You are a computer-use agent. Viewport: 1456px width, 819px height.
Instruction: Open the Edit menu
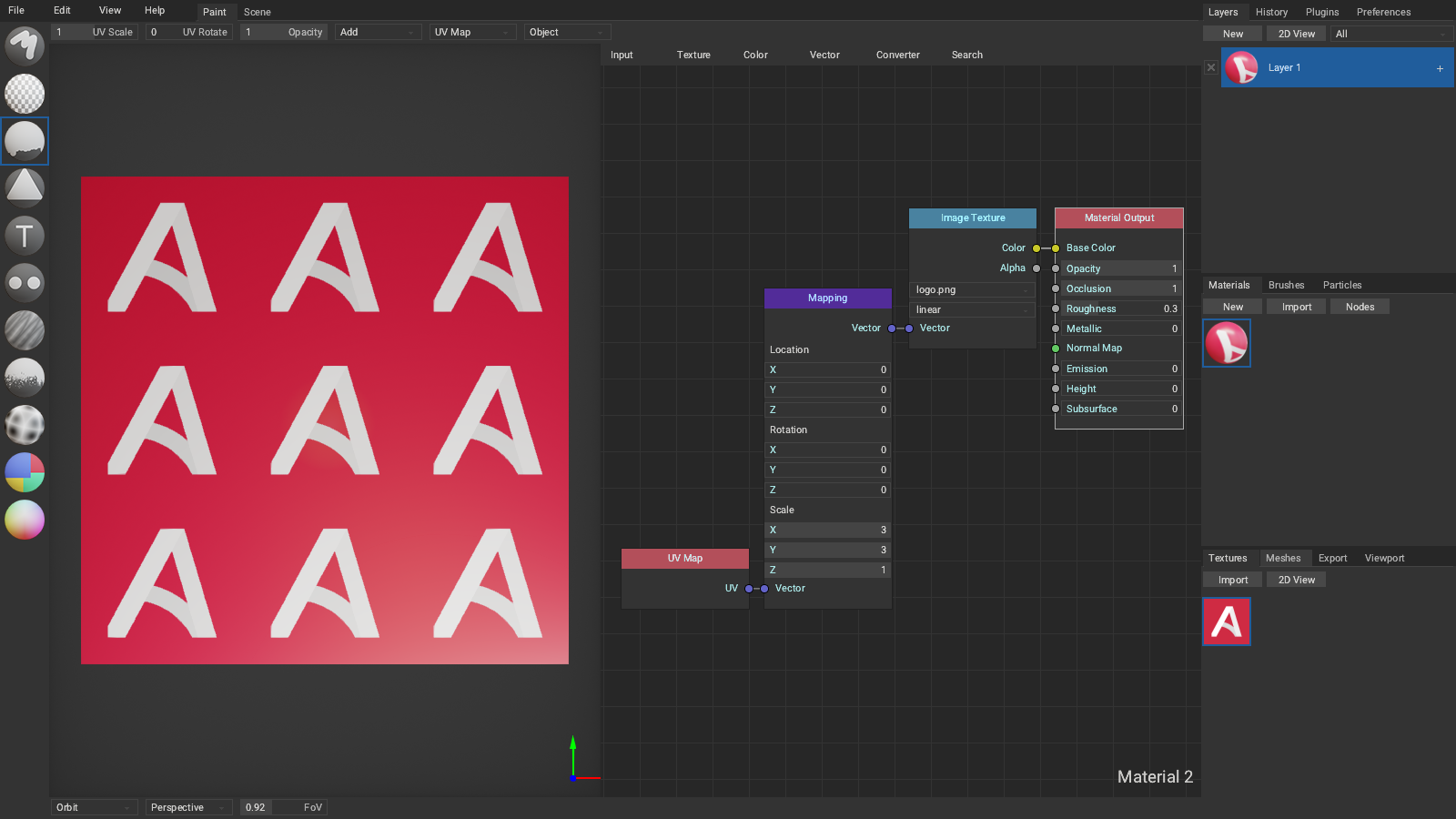tap(62, 10)
